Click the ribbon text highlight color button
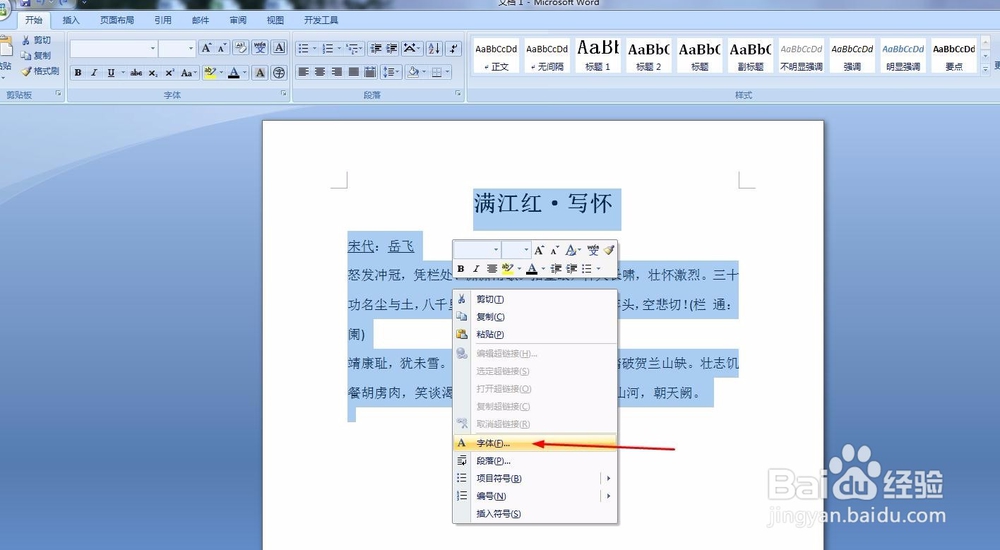The image size is (1000, 550). point(209,73)
